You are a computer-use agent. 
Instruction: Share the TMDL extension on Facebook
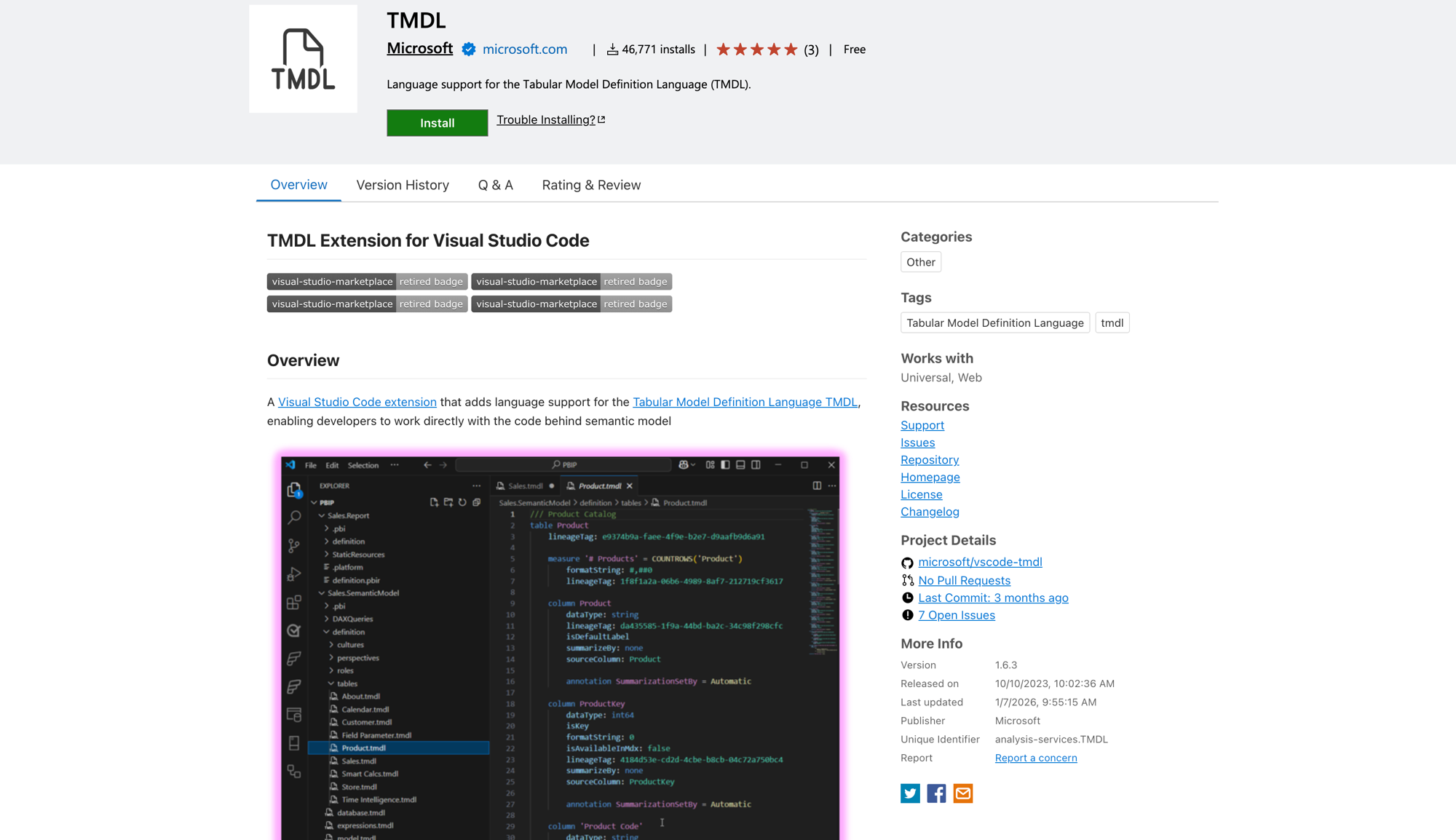[936, 793]
